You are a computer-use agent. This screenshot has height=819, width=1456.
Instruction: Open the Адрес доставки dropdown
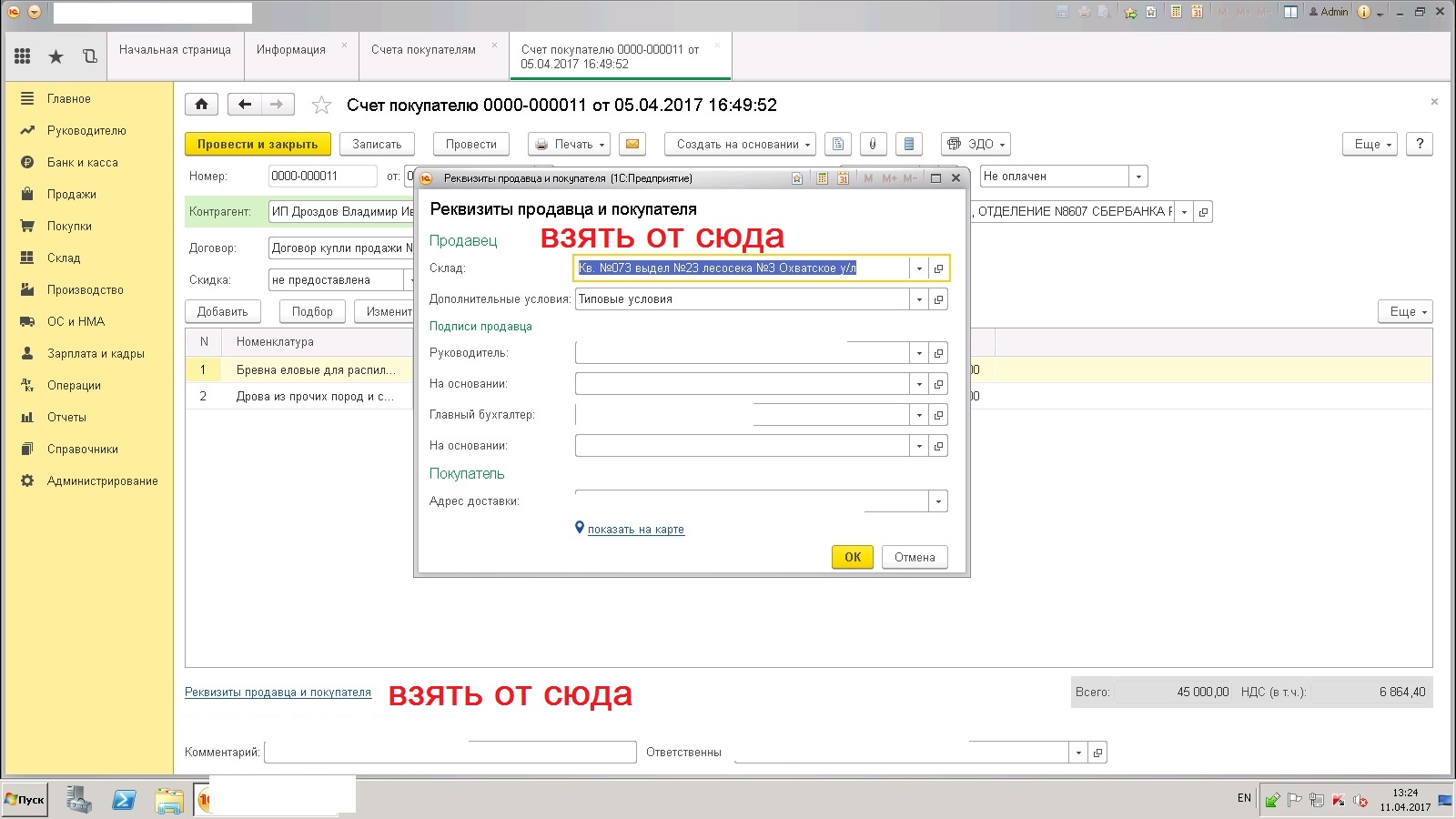[x=937, y=501]
